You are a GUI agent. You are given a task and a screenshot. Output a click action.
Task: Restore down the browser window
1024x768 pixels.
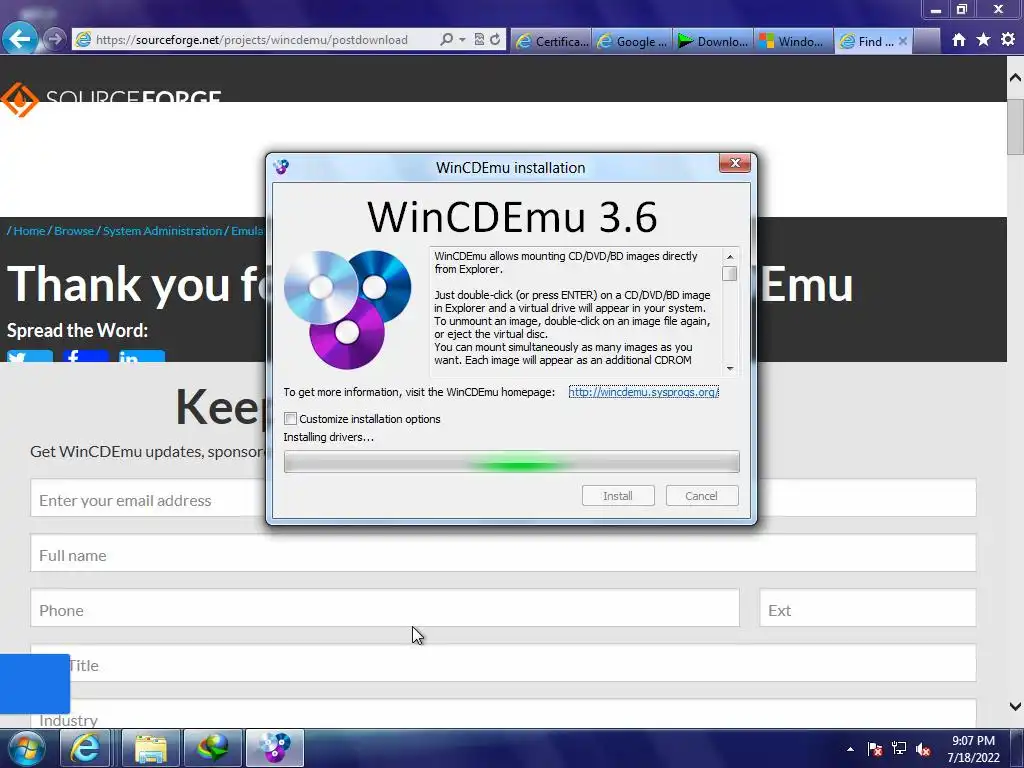(962, 9)
